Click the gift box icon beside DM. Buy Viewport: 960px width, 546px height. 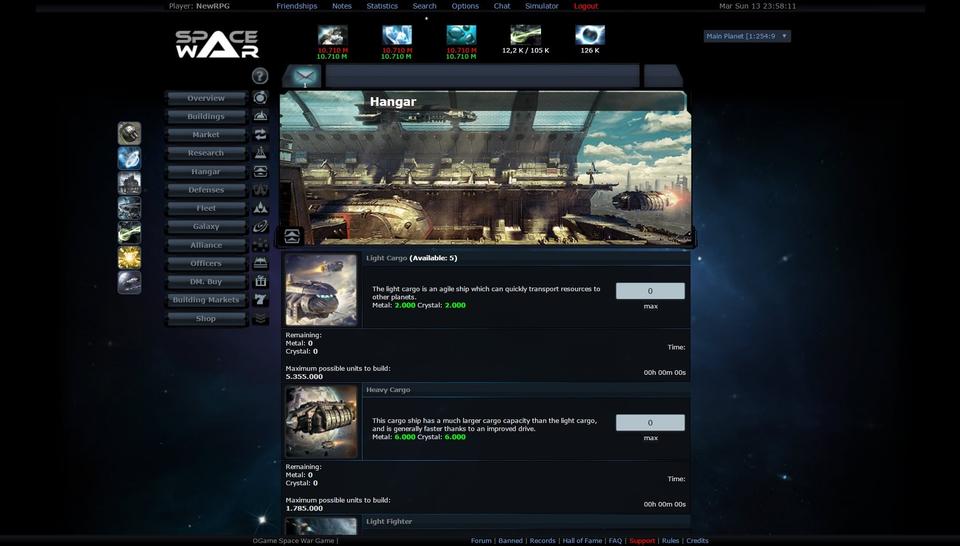click(x=260, y=282)
